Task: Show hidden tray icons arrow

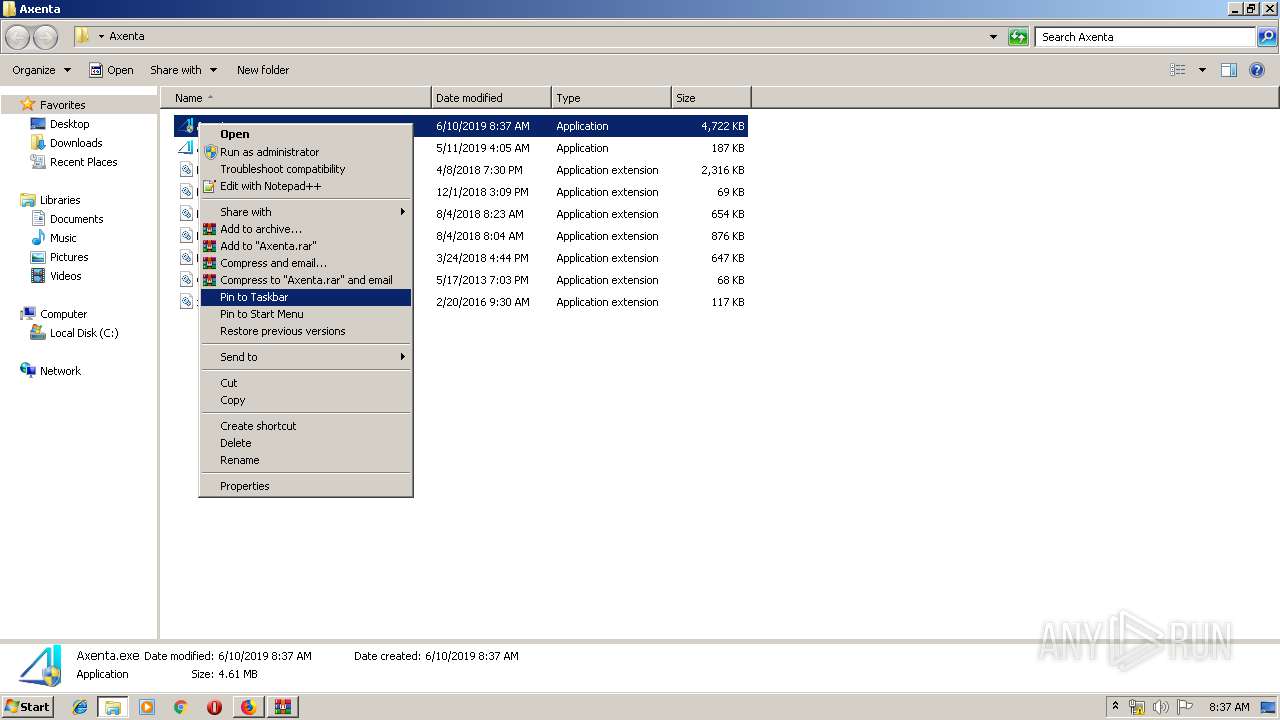Action: tap(1115, 707)
